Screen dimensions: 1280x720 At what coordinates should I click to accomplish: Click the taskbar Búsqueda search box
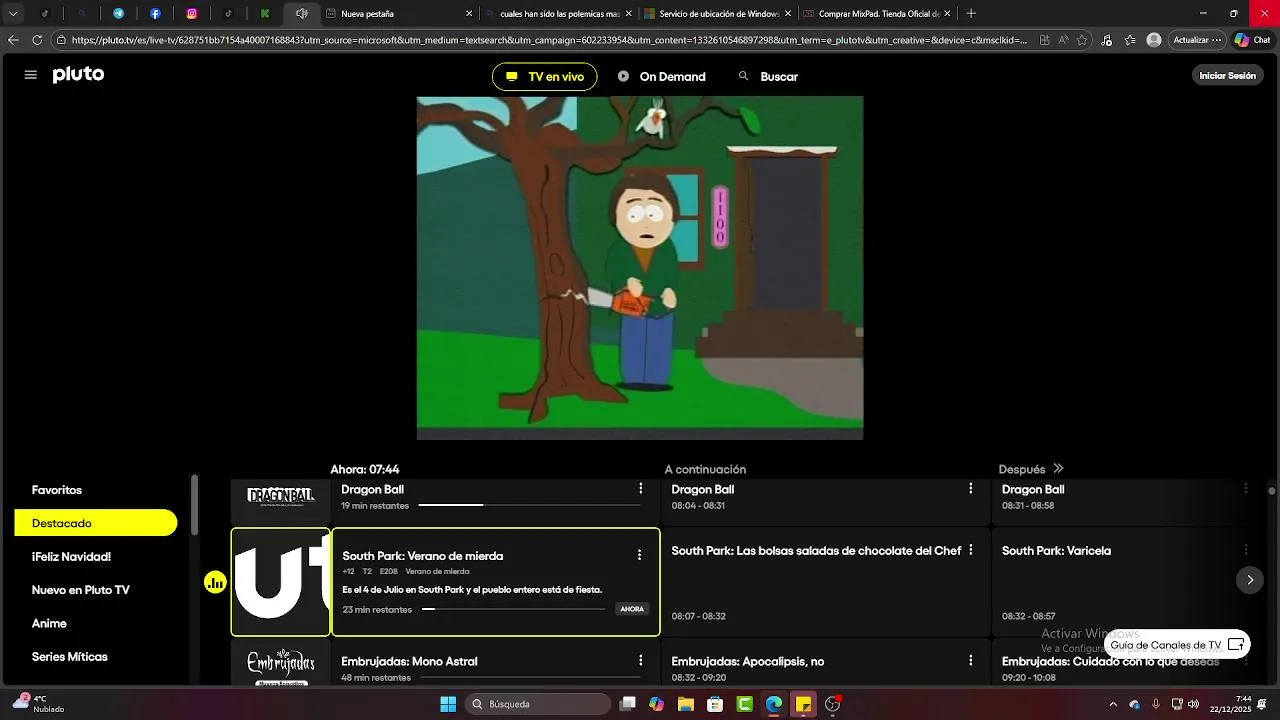point(538,704)
